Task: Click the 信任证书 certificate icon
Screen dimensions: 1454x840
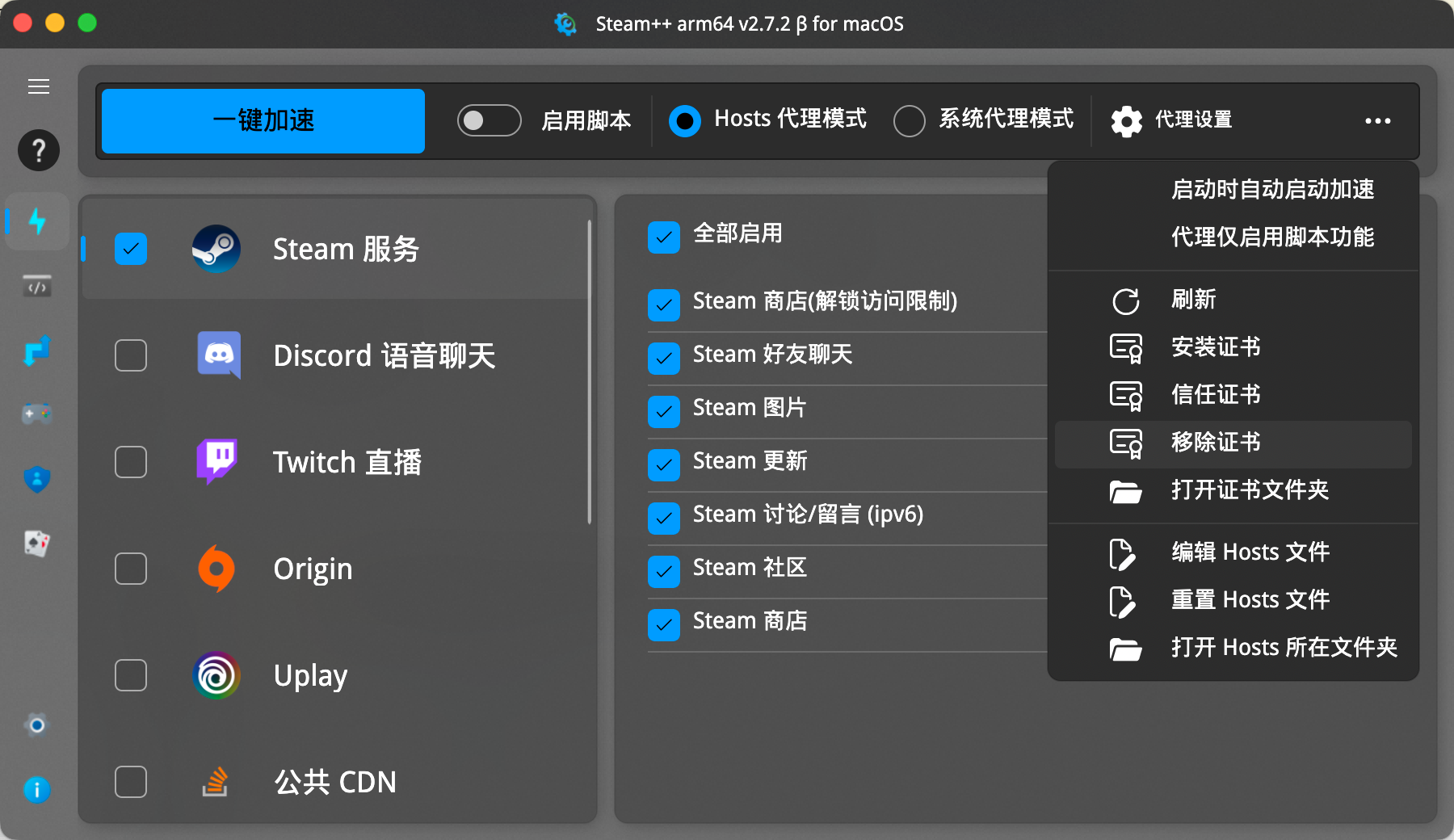Action: (1126, 396)
